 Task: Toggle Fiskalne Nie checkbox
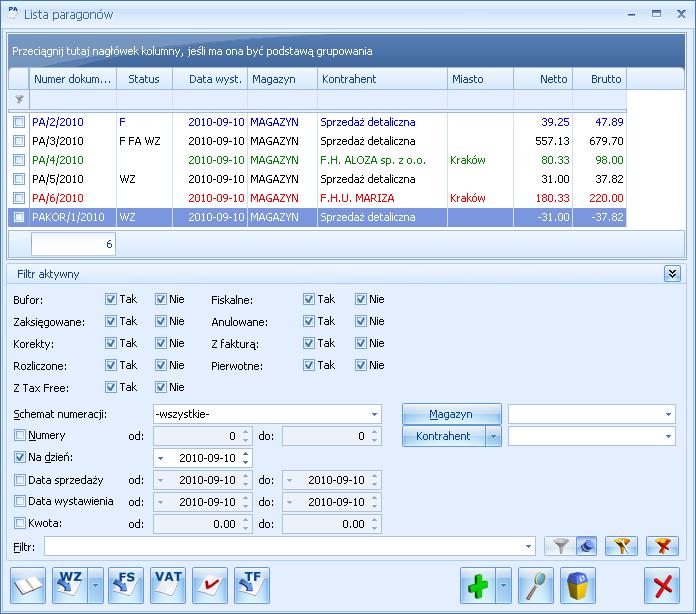(x=361, y=299)
